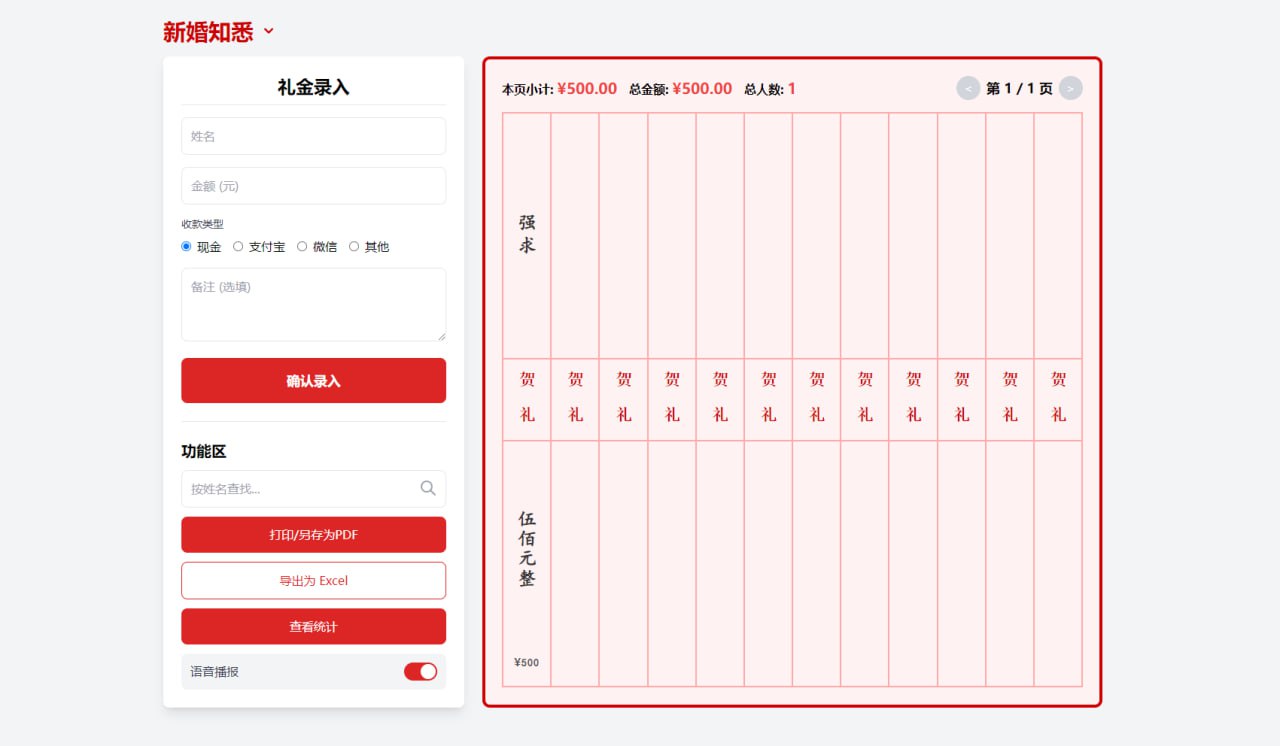The width and height of the screenshot is (1280, 746).
Task: Select the 微信 payment type
Action: point(302,246)
